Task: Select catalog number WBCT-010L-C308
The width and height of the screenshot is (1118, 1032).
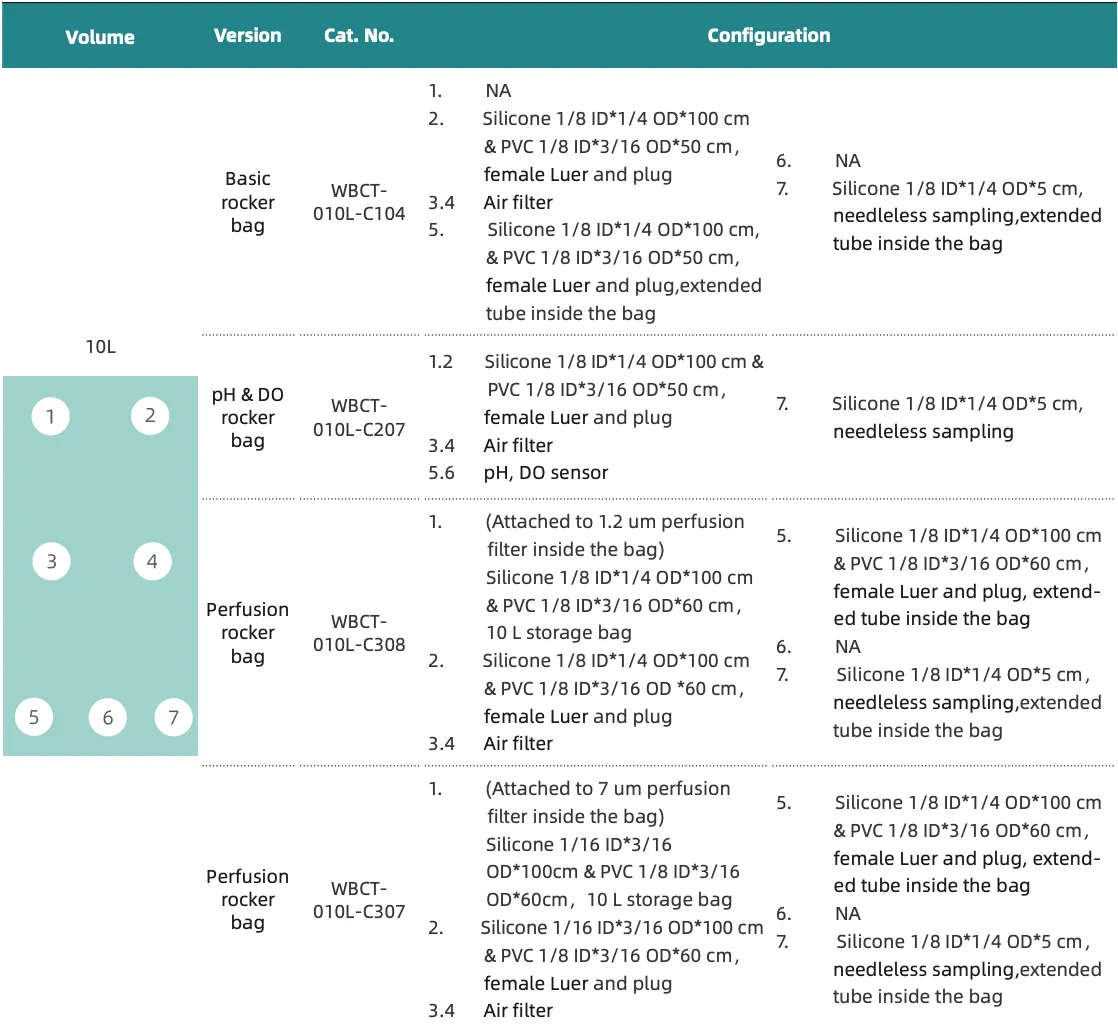Action: point(359,633)
